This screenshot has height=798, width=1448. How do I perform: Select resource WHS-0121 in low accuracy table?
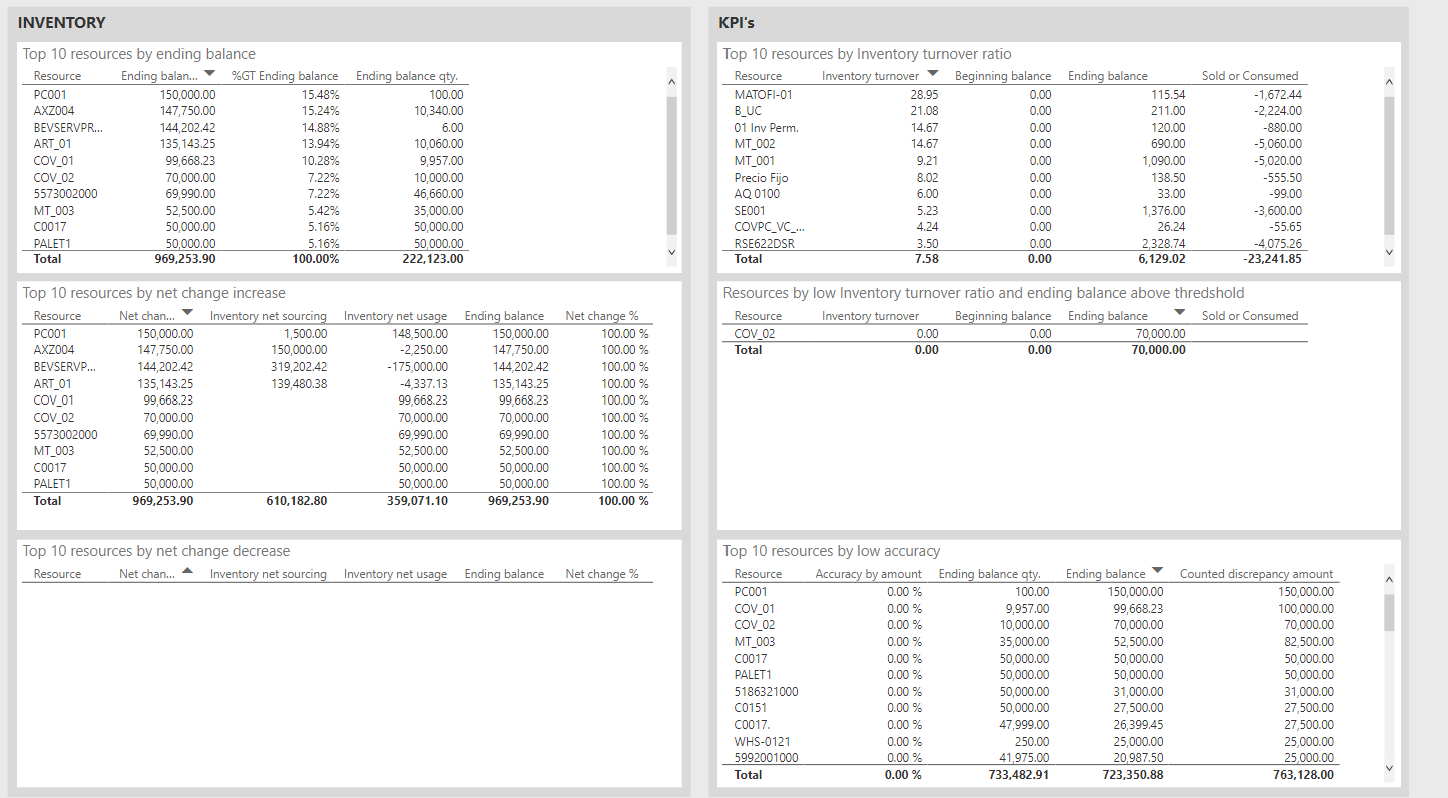pos(762,741)
